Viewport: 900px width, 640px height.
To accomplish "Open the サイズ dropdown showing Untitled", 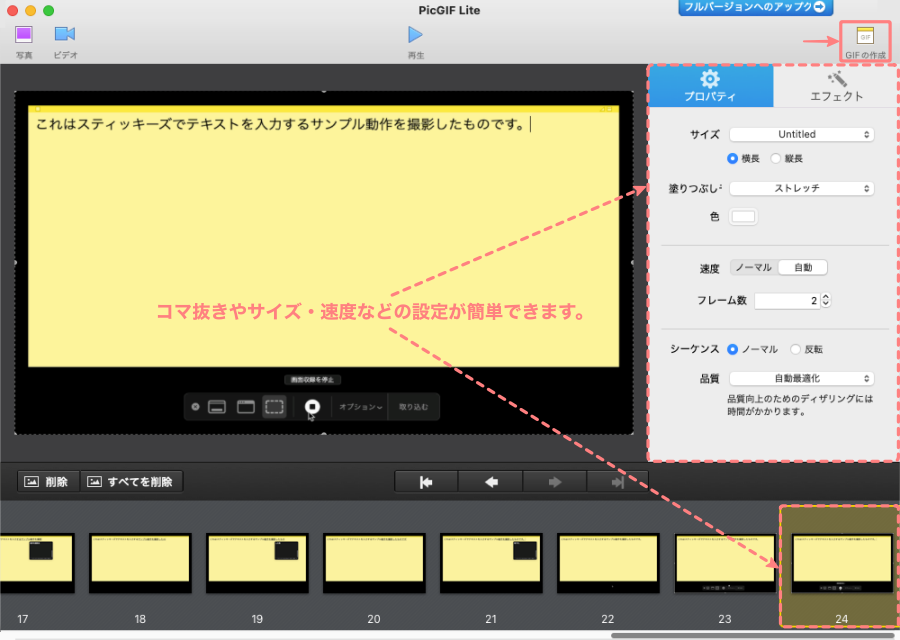I will click(x=801, y=134).
